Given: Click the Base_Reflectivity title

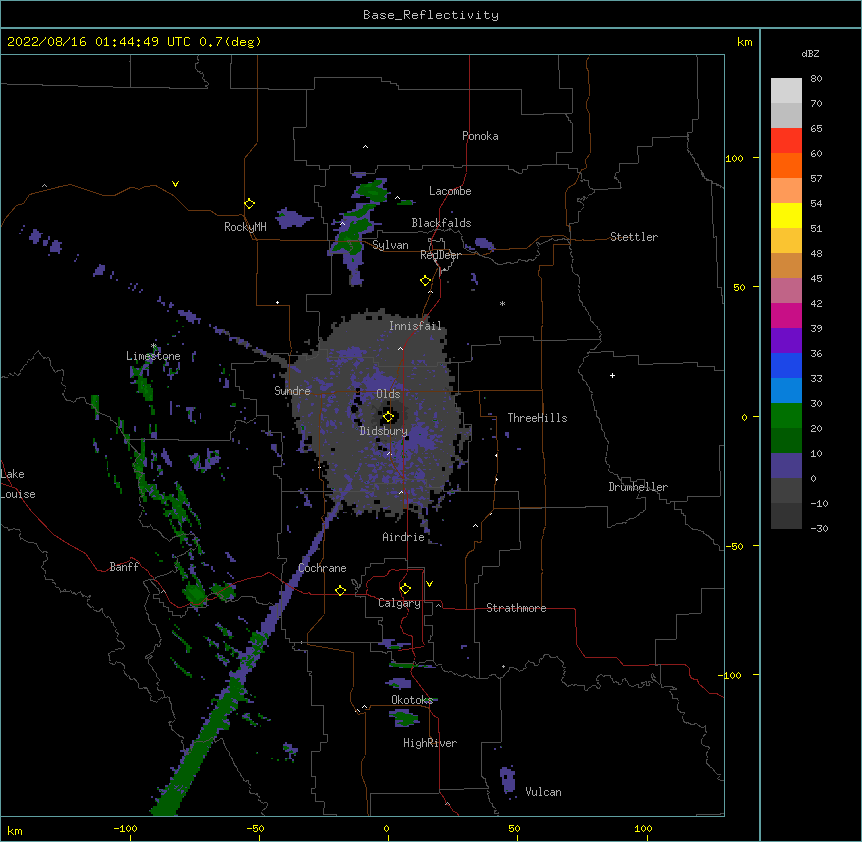Looking at the screenshot, I should tap(431, 15).
